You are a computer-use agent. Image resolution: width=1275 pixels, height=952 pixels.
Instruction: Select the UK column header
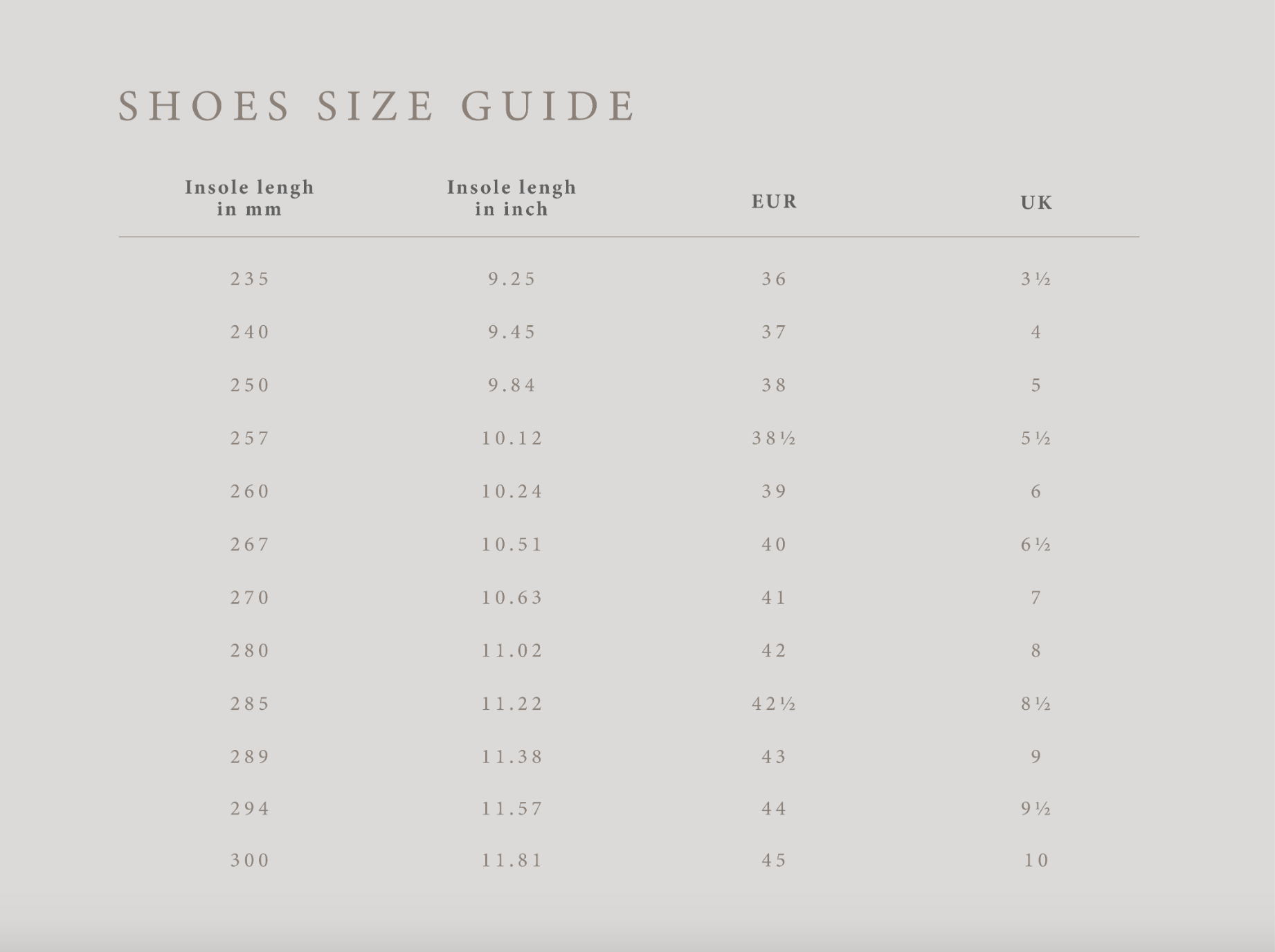[1036, 203]
